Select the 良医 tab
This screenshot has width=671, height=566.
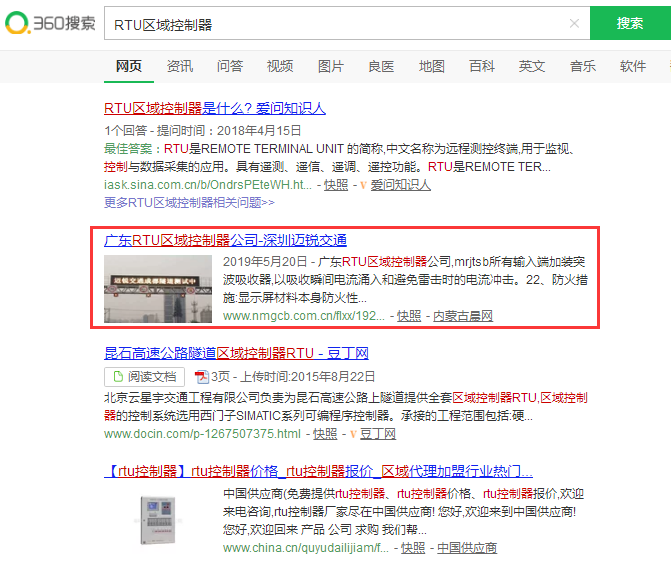pos(381,66)
